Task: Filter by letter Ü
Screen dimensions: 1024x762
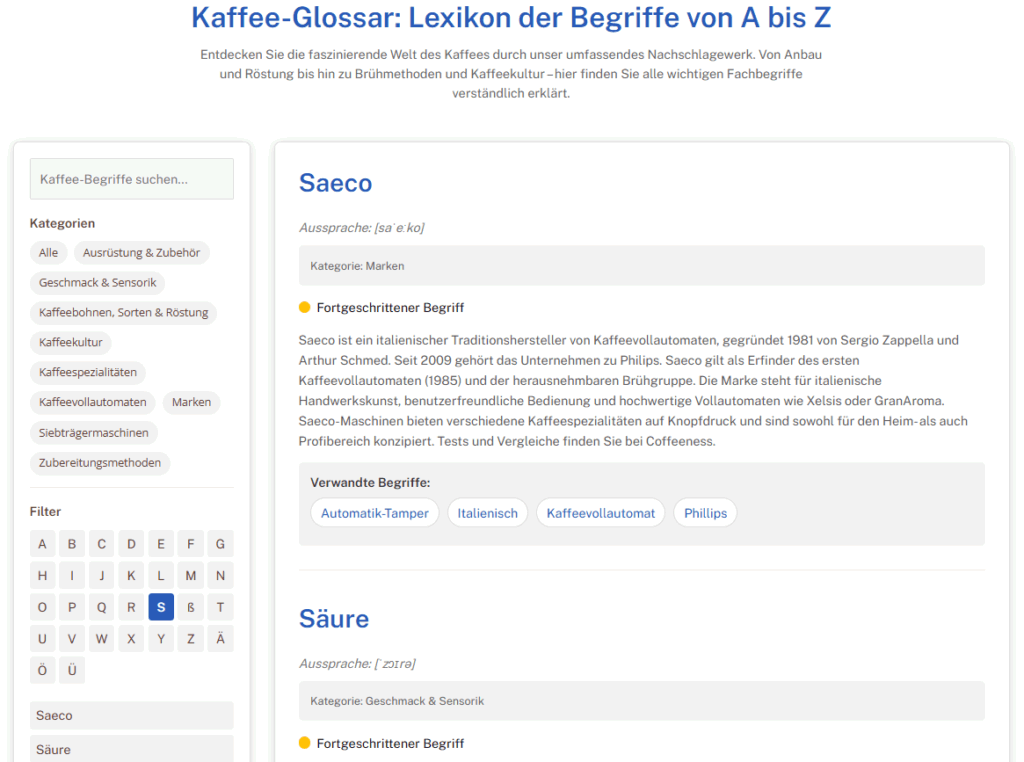Action: point(72,670)
